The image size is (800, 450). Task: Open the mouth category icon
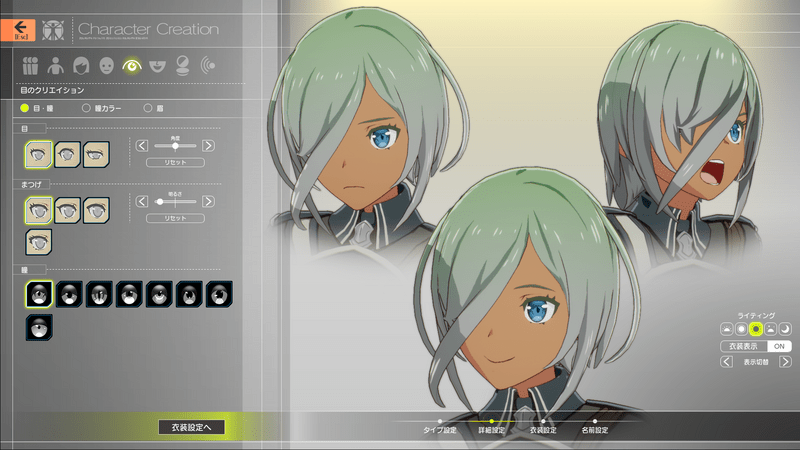pos(157,66)
